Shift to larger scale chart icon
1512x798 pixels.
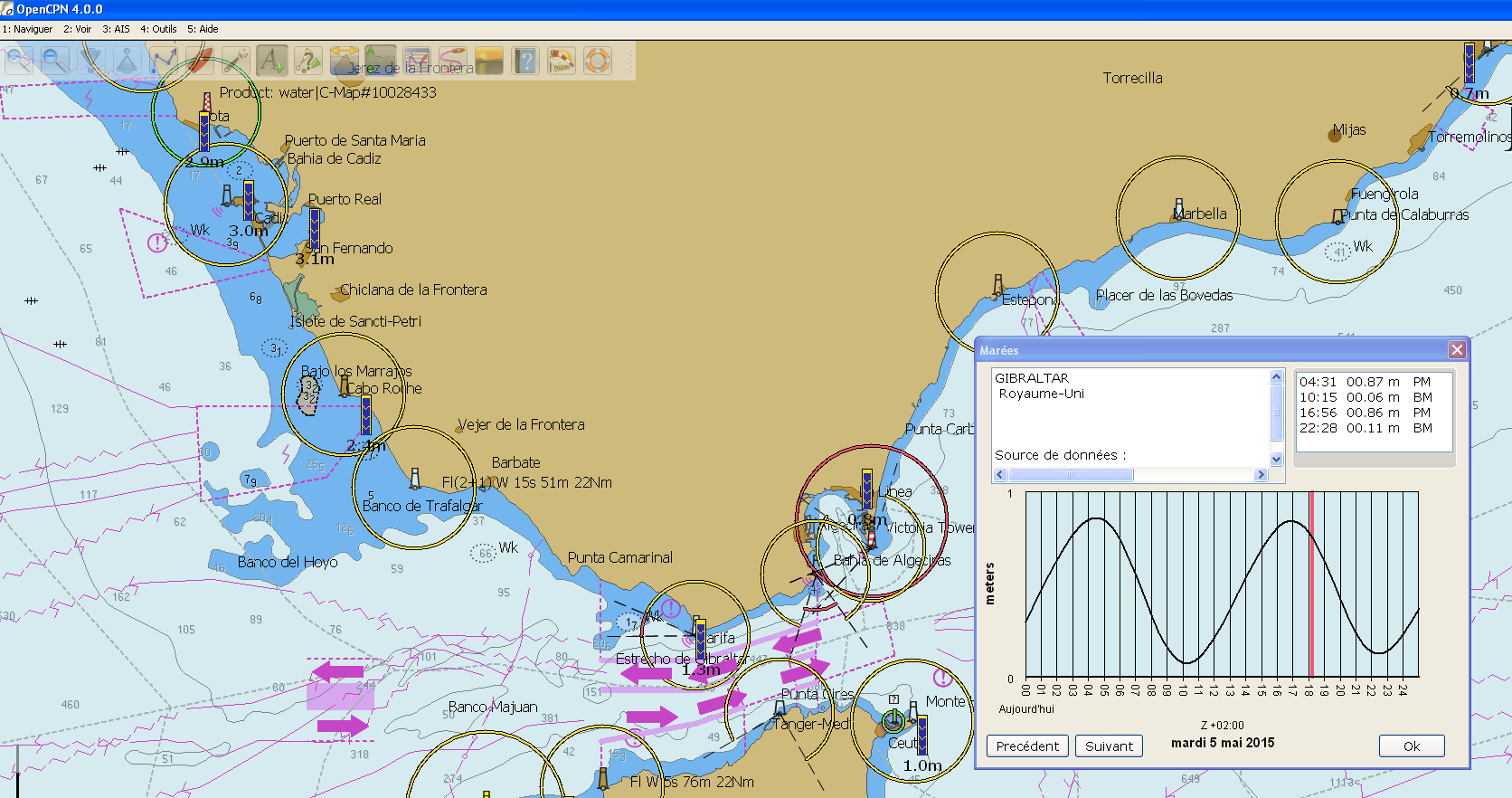click(x=90, y=61)
